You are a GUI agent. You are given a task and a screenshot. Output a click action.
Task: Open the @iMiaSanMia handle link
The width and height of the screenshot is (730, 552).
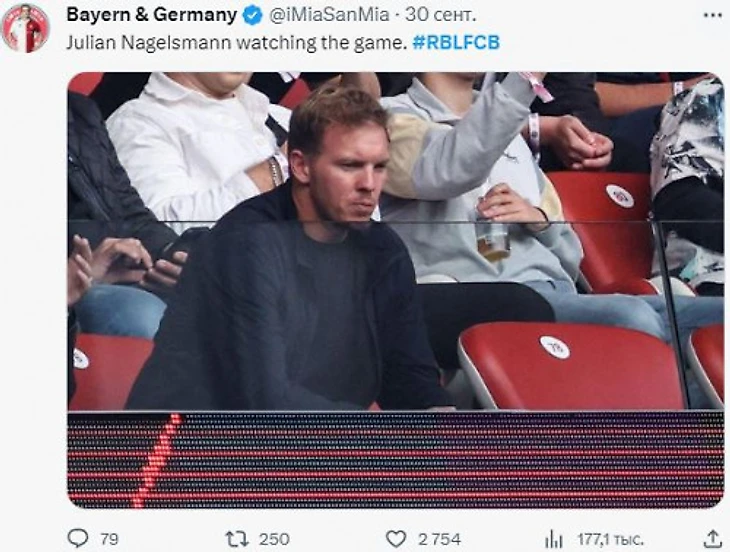329,15
